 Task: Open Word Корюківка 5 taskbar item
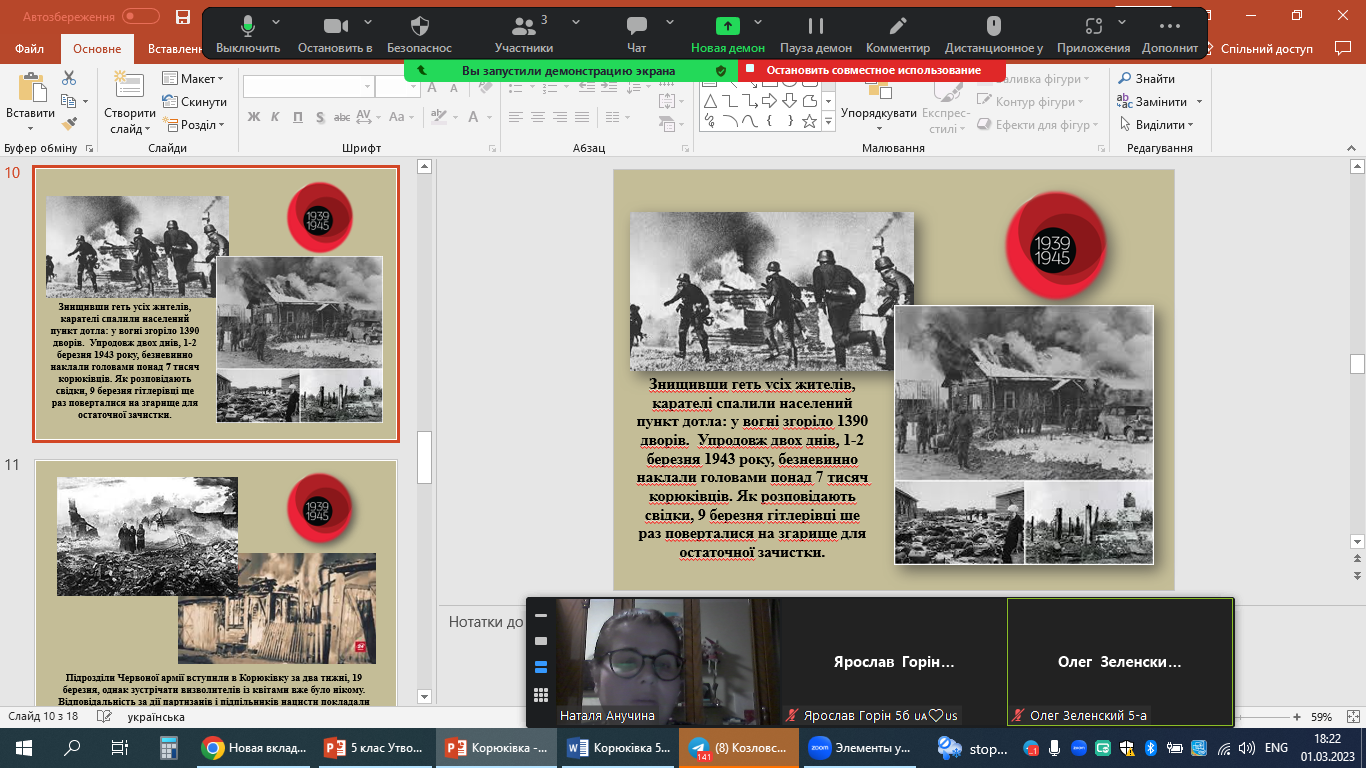pos(617,747)
